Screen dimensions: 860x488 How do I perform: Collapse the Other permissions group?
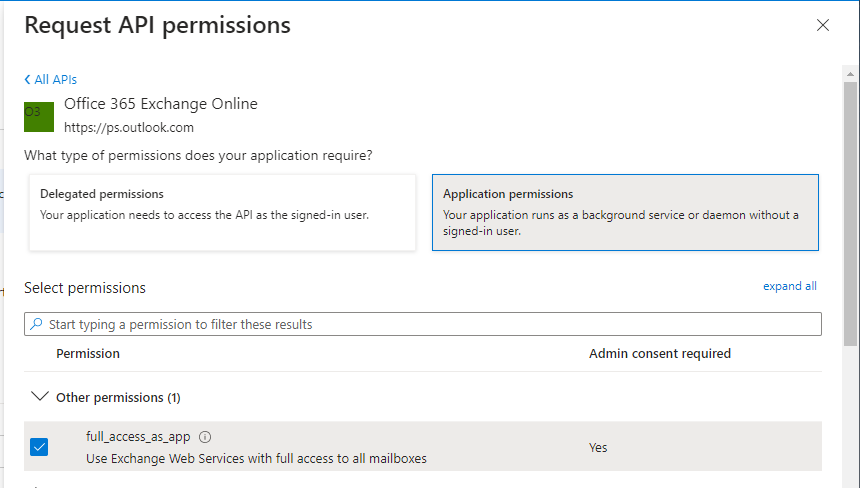pyautogui.click(x=39, y=396)
